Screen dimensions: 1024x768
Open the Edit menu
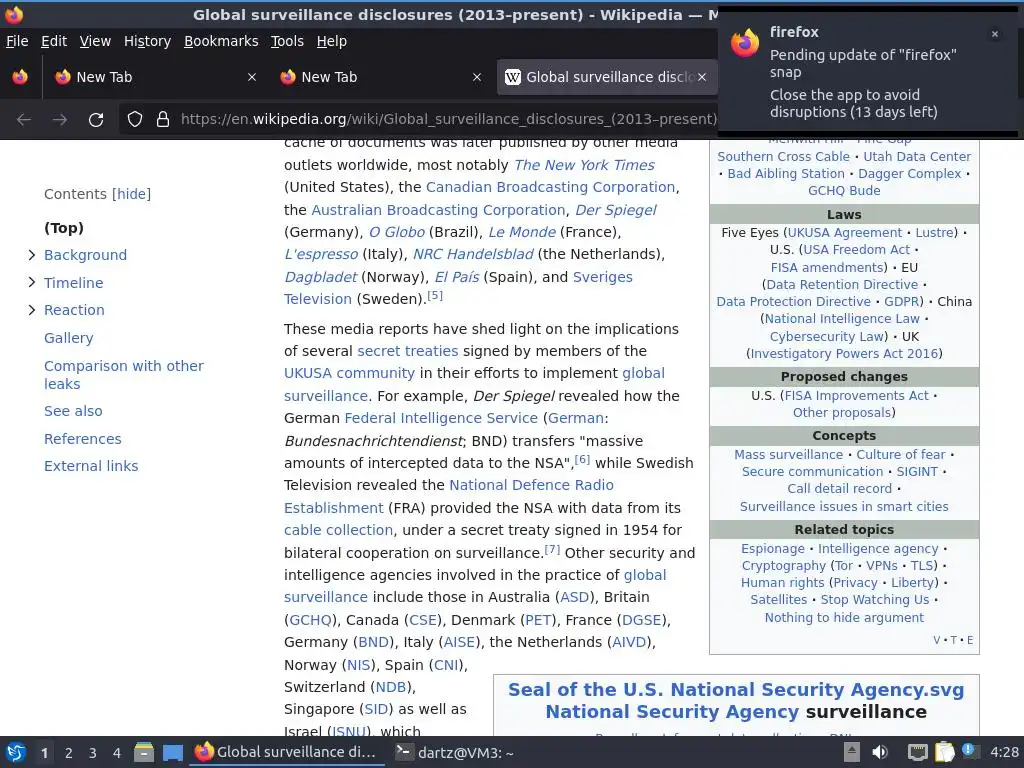[x=54, y=41]
